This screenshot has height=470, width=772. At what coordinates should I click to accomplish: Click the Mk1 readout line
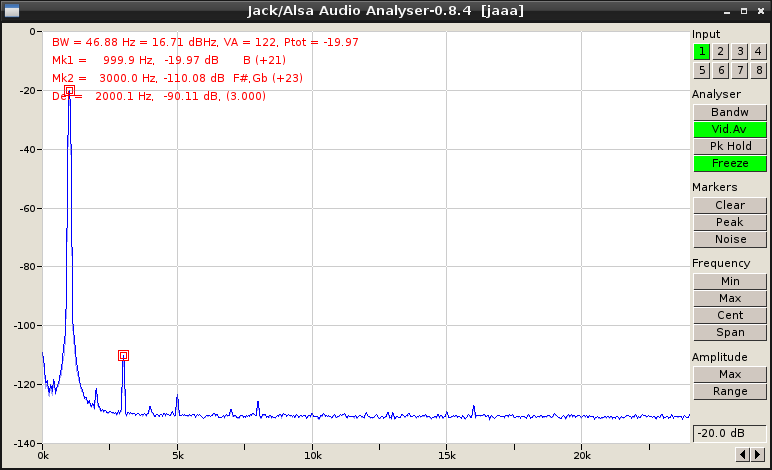169,60
